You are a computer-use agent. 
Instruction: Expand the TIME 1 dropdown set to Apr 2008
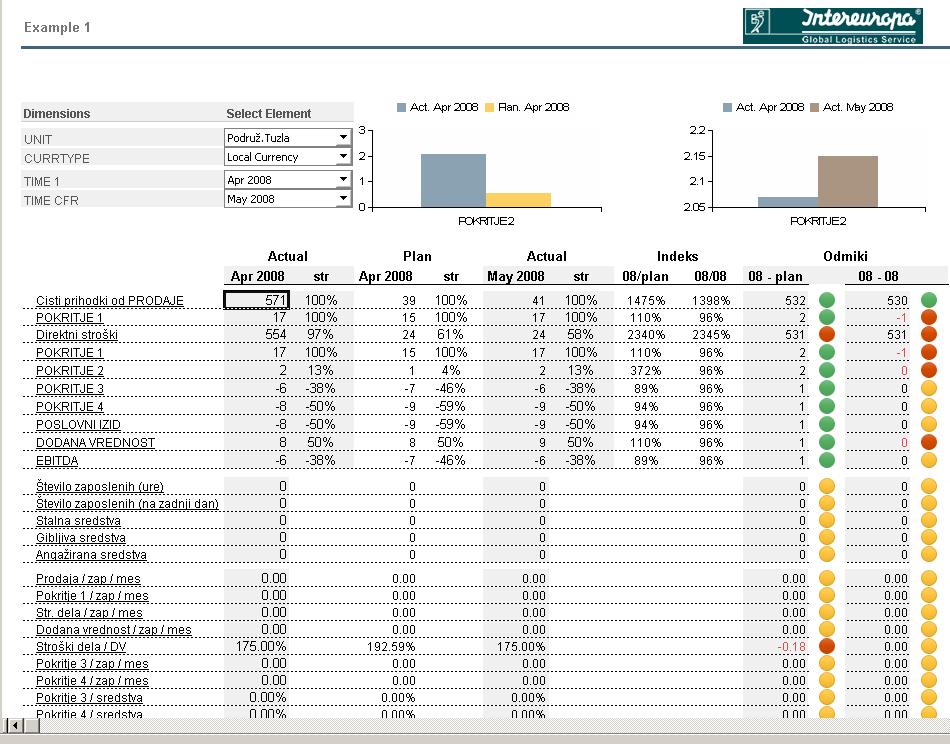(343, 179)
